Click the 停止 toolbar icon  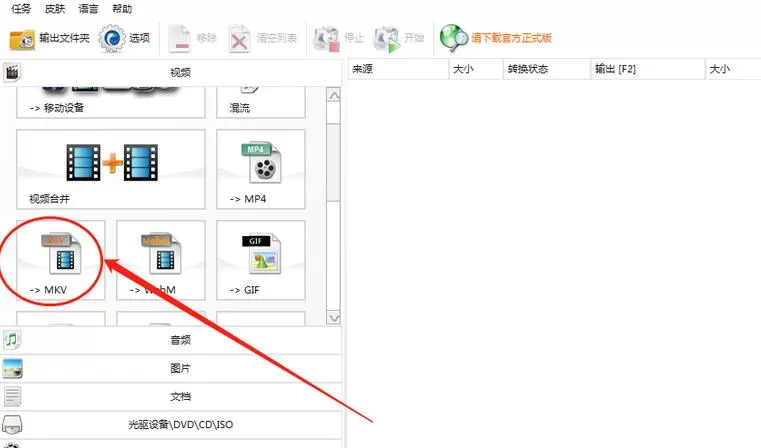click(326, 38)
